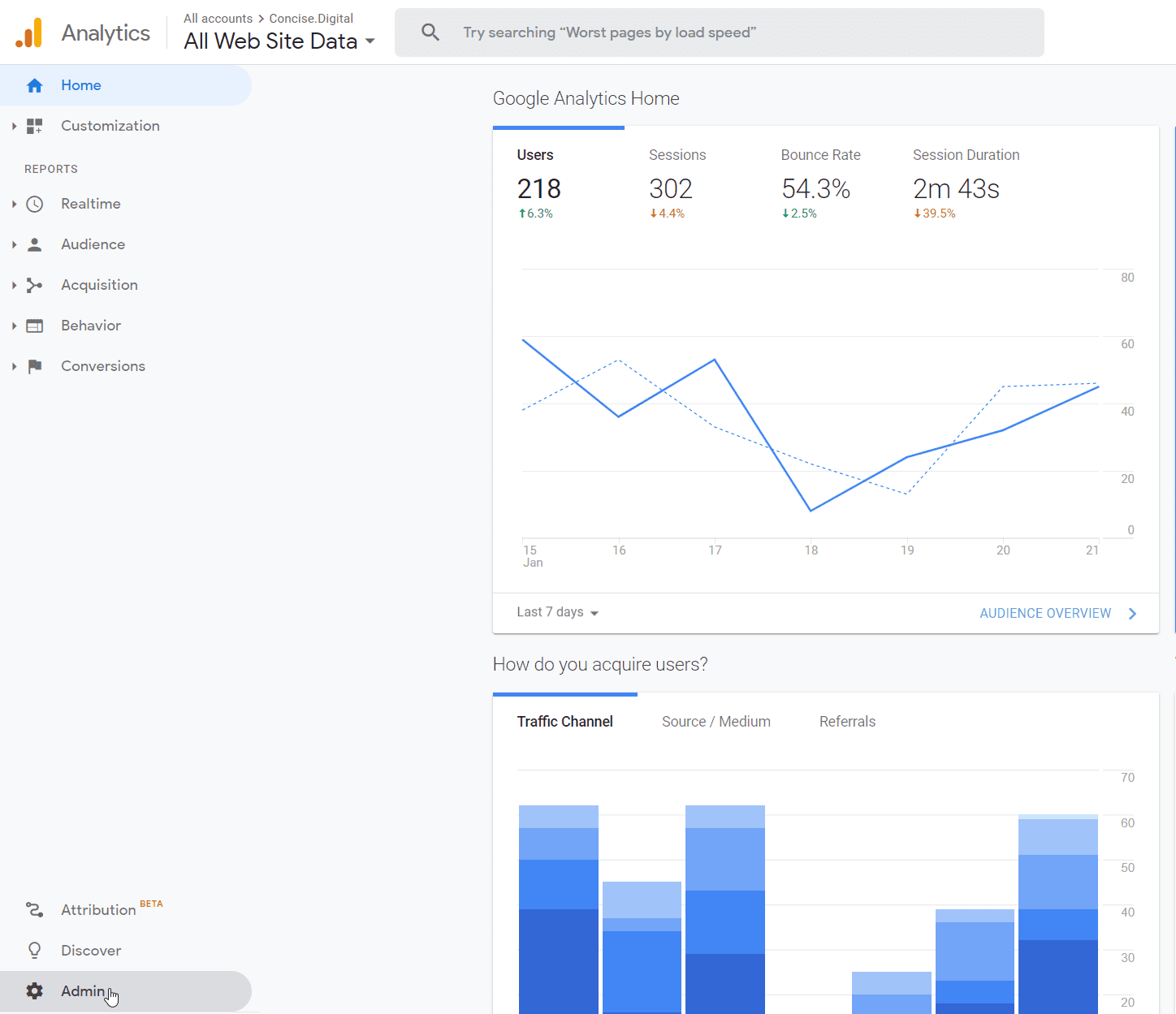This screenshot has height=1014, width=1176.
Task: Click the Discover lightbulb icon
Action: (34, 951)
